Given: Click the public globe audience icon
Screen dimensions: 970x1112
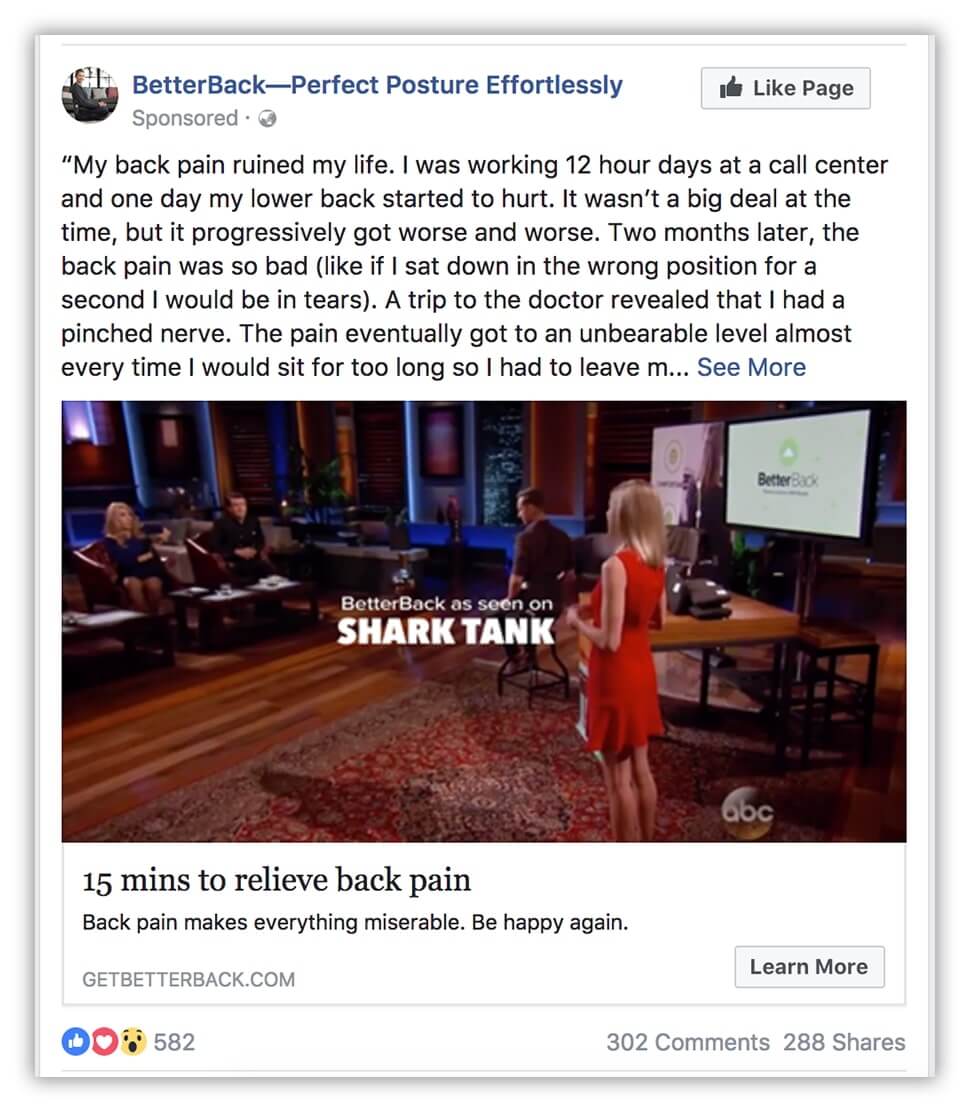Looking at the screenshot, I should 267,118.
